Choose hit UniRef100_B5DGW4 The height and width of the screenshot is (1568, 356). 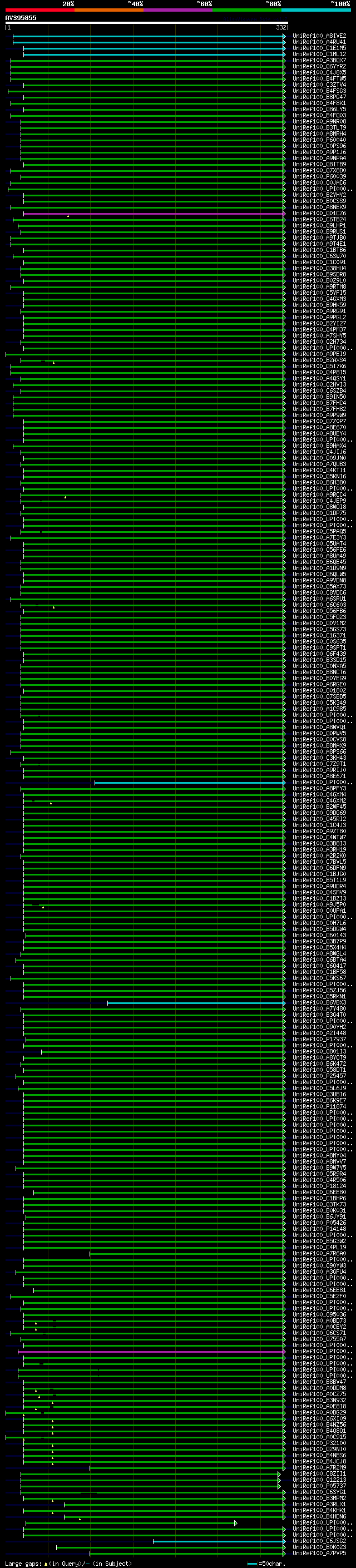click(319, 929)
